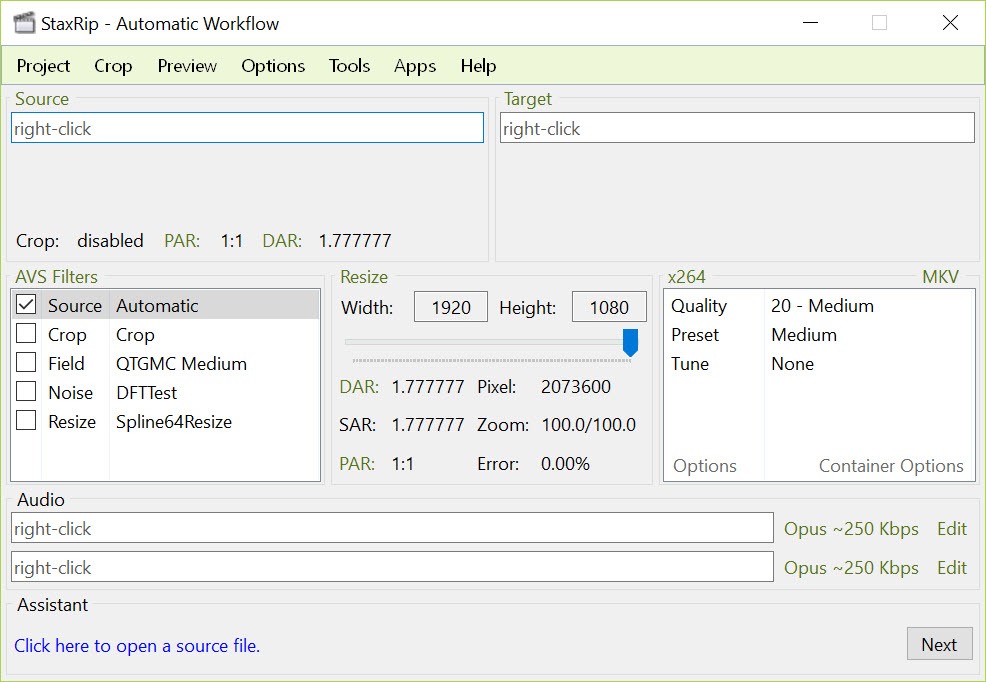Click here to open a source file

point(137,646)
